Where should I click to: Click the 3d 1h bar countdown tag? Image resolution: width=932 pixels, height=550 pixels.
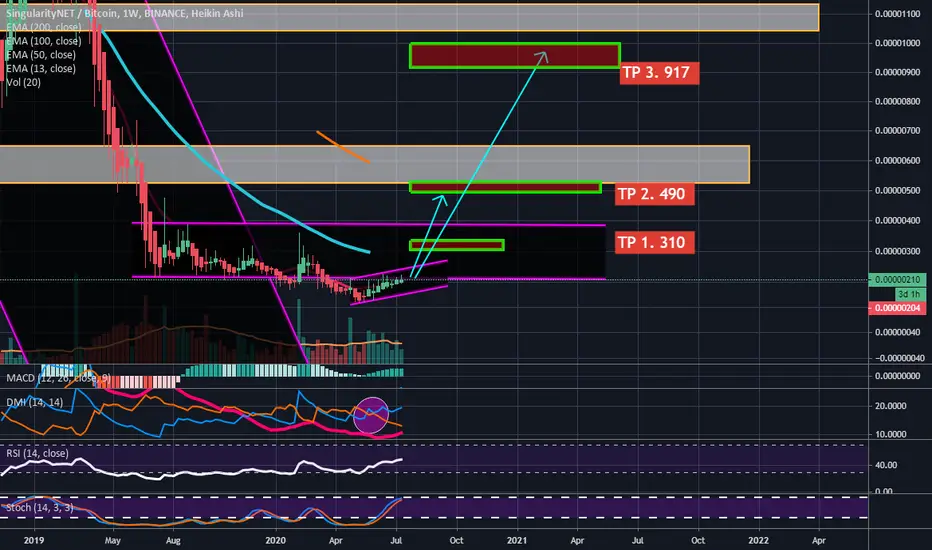click(x=910, y=294)
